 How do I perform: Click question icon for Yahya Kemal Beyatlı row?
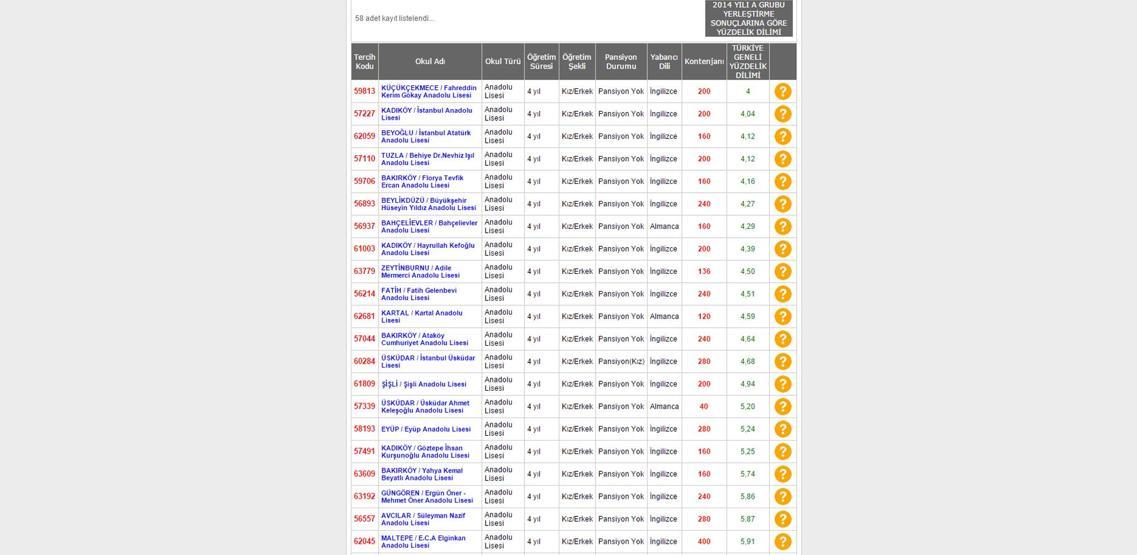coord(782,474)
